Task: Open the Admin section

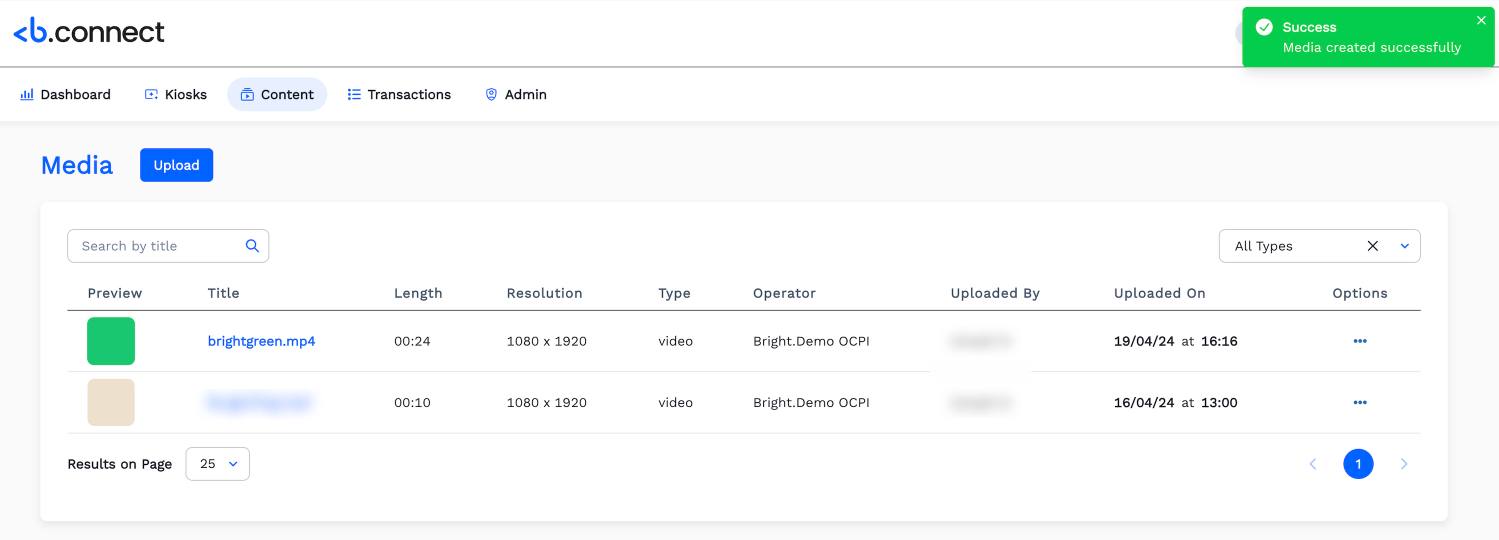Action: pyautogui.click(x=516, y=95)
